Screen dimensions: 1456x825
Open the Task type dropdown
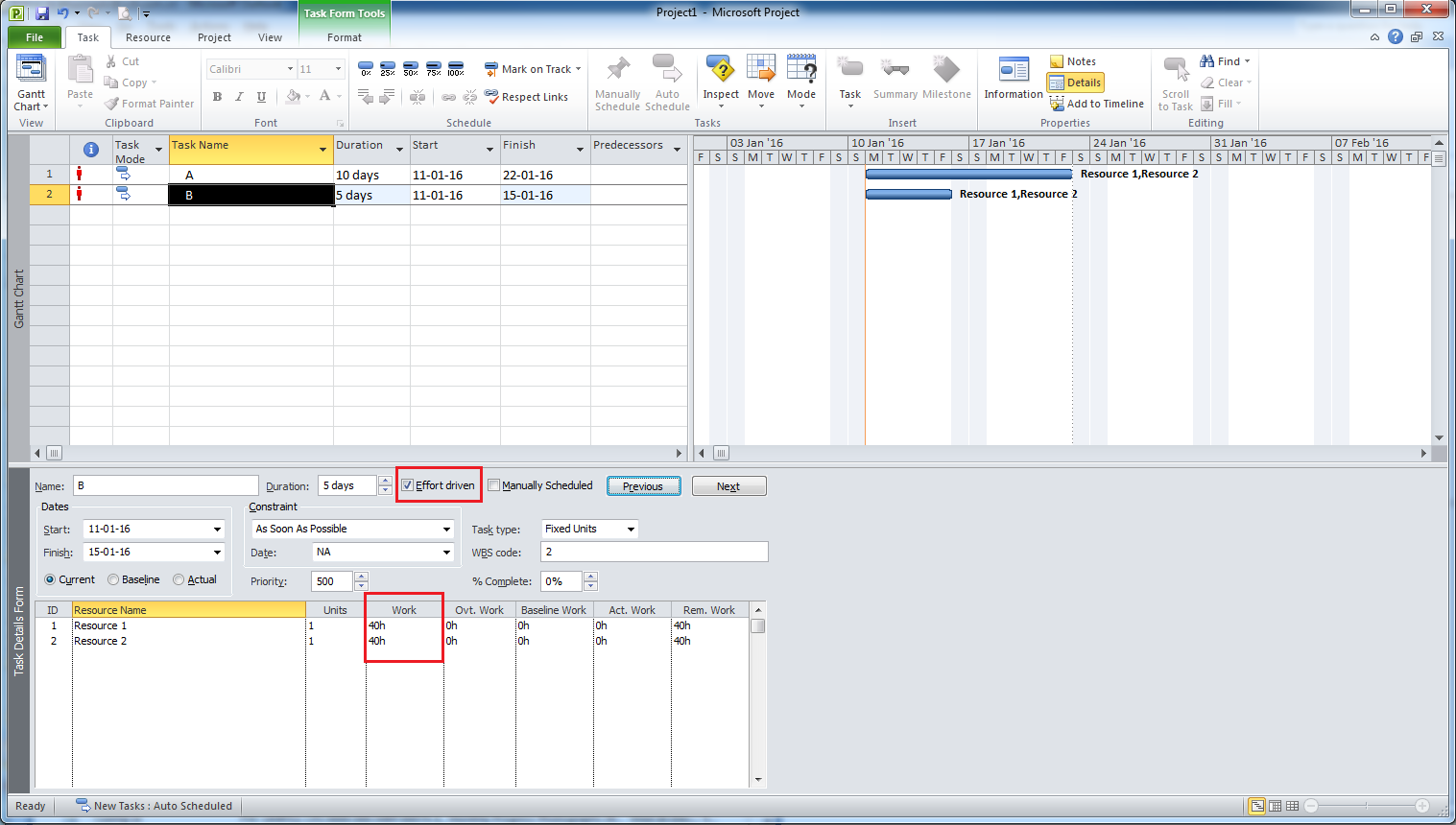click(x=631, y=530)
